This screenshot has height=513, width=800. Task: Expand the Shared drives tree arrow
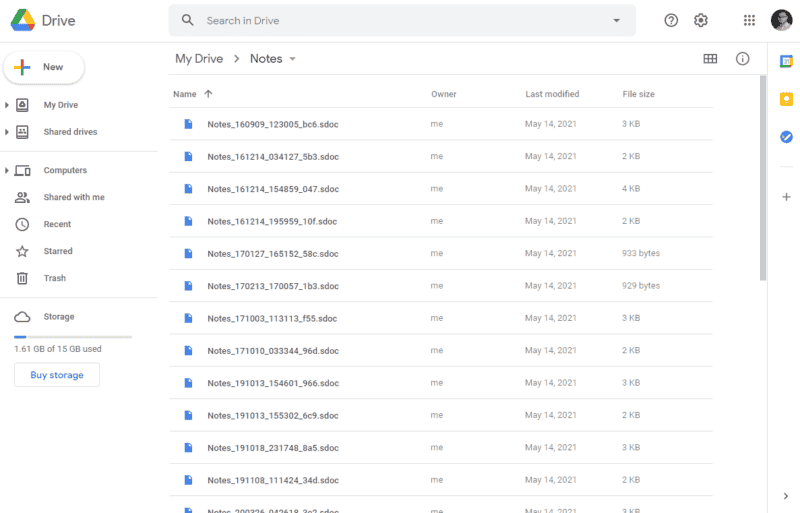point(7,132)
